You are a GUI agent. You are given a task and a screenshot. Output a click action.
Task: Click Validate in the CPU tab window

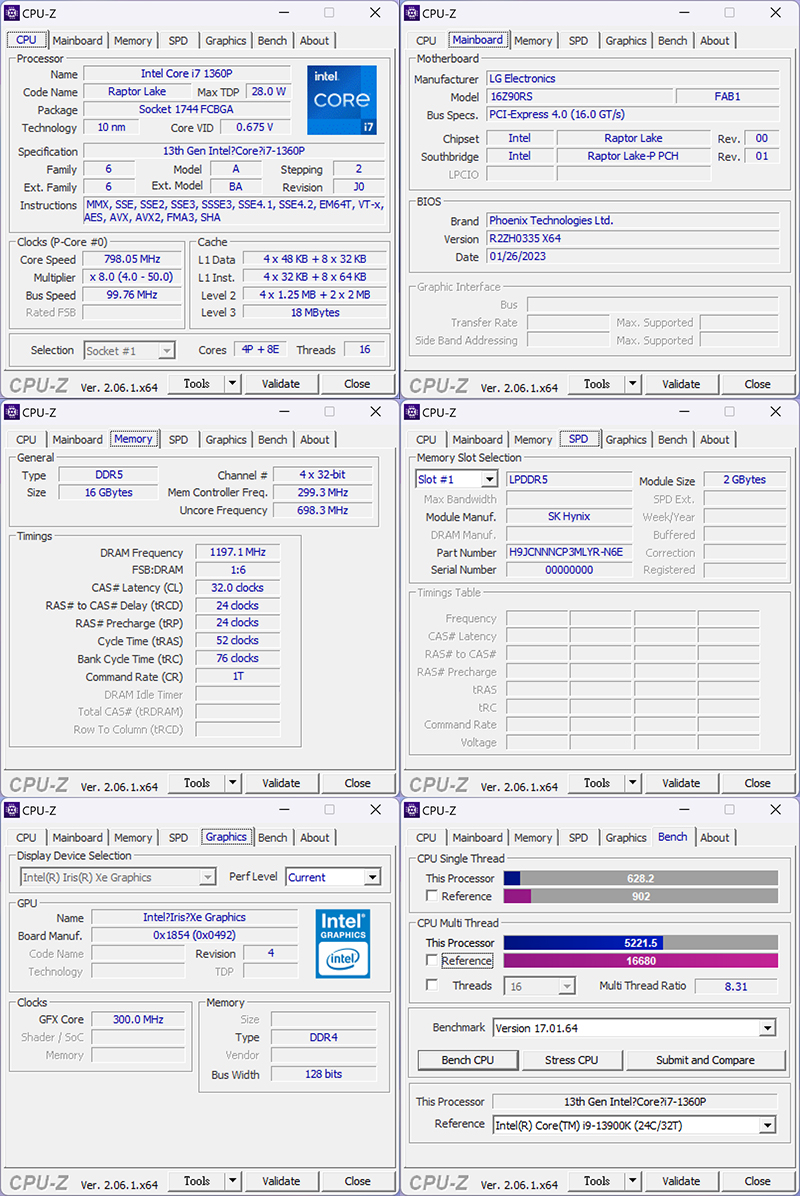pos(281,384)
